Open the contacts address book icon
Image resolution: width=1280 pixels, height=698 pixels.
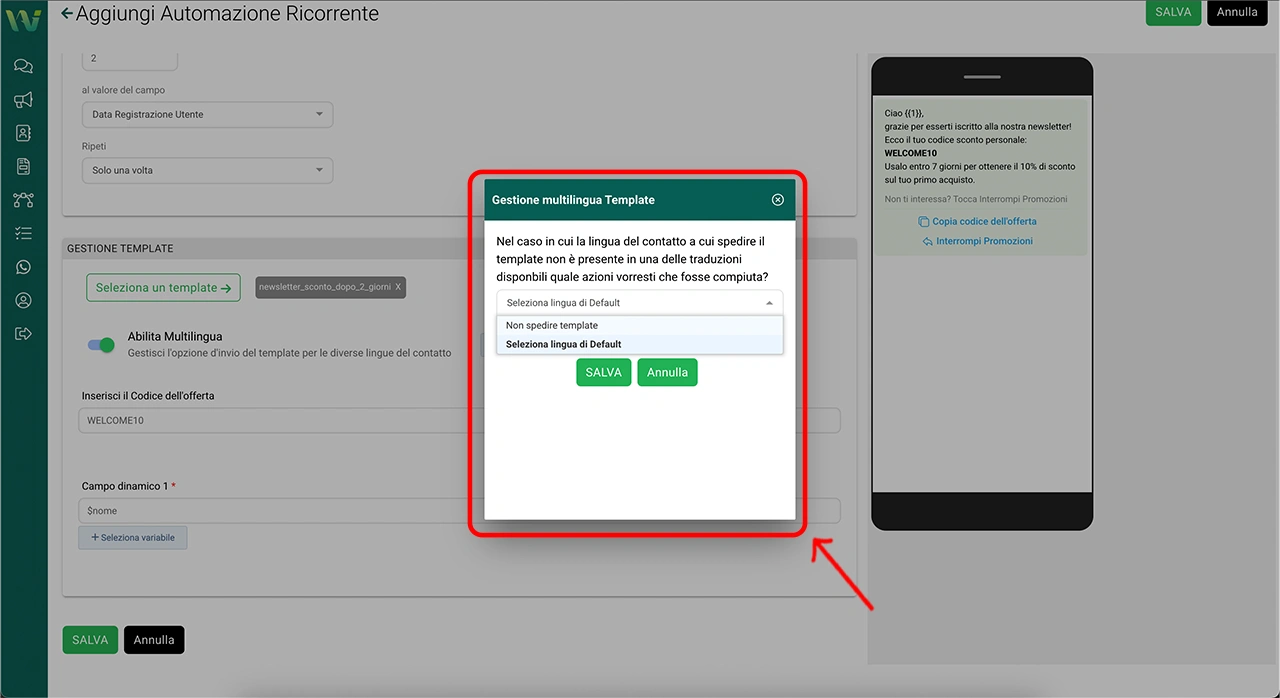pos(23,133)
